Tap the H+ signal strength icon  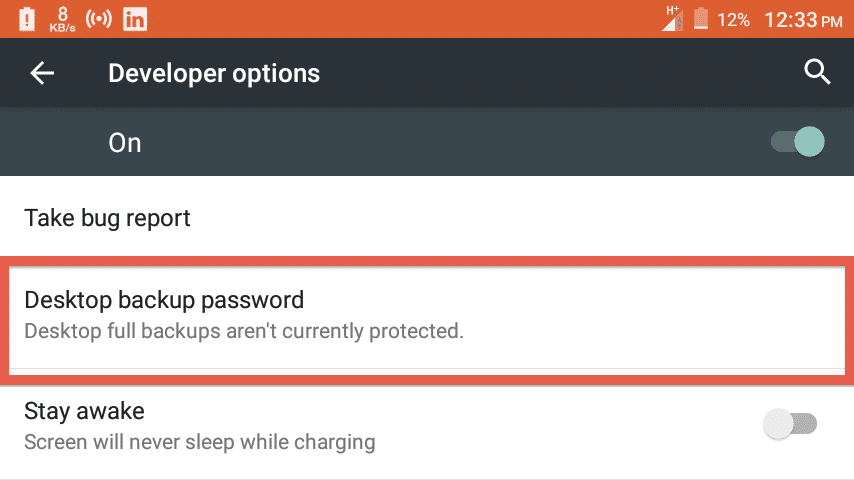point(673,19)
